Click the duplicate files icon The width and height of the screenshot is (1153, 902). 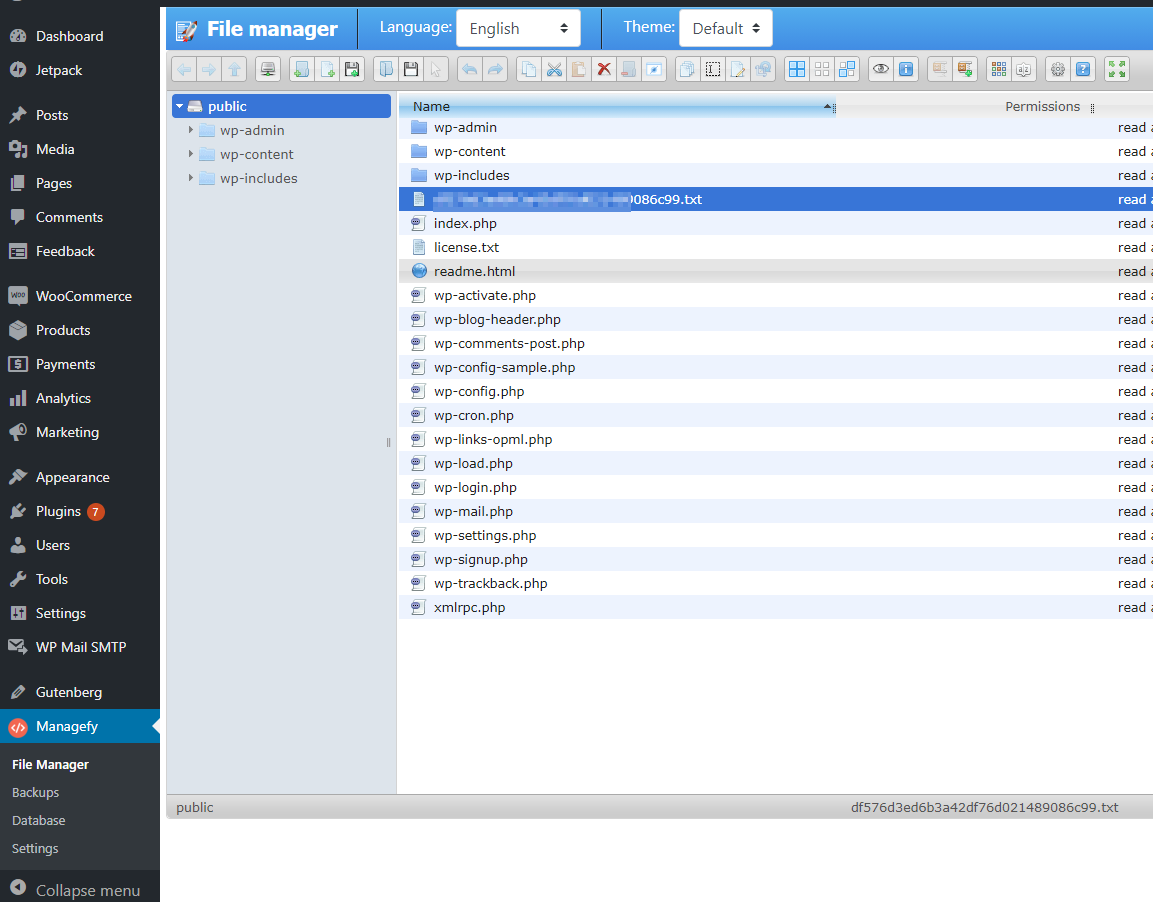pos(687,70)
